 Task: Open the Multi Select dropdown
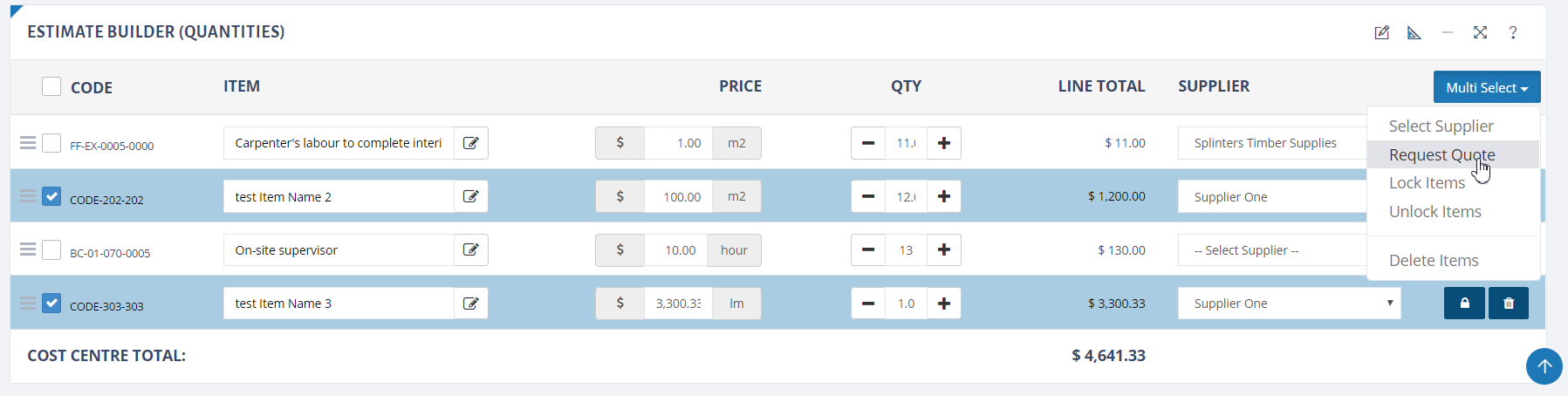pyautogui.click(x=1487, y=87)
